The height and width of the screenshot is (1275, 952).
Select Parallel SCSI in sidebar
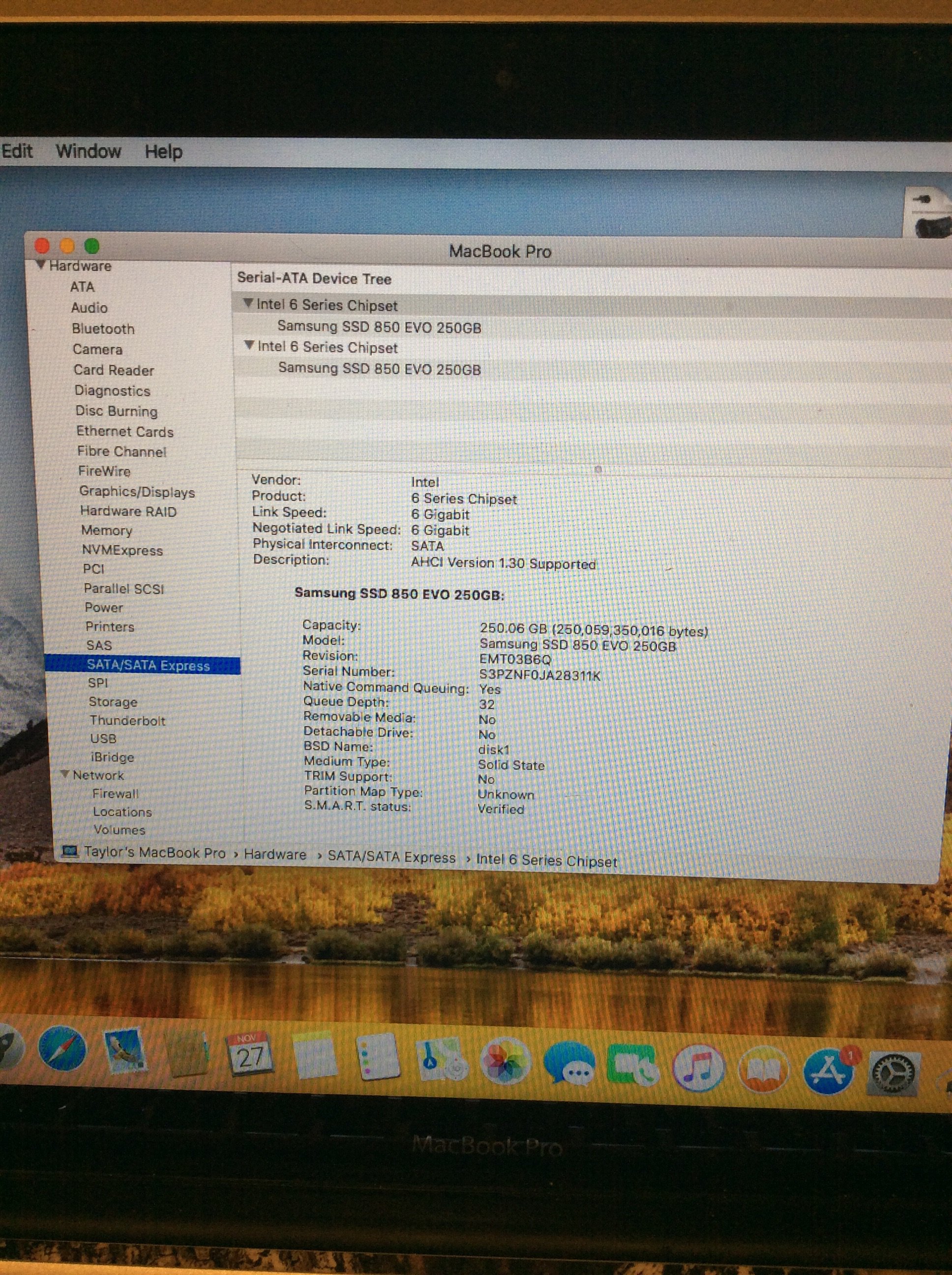coord(124,588)
